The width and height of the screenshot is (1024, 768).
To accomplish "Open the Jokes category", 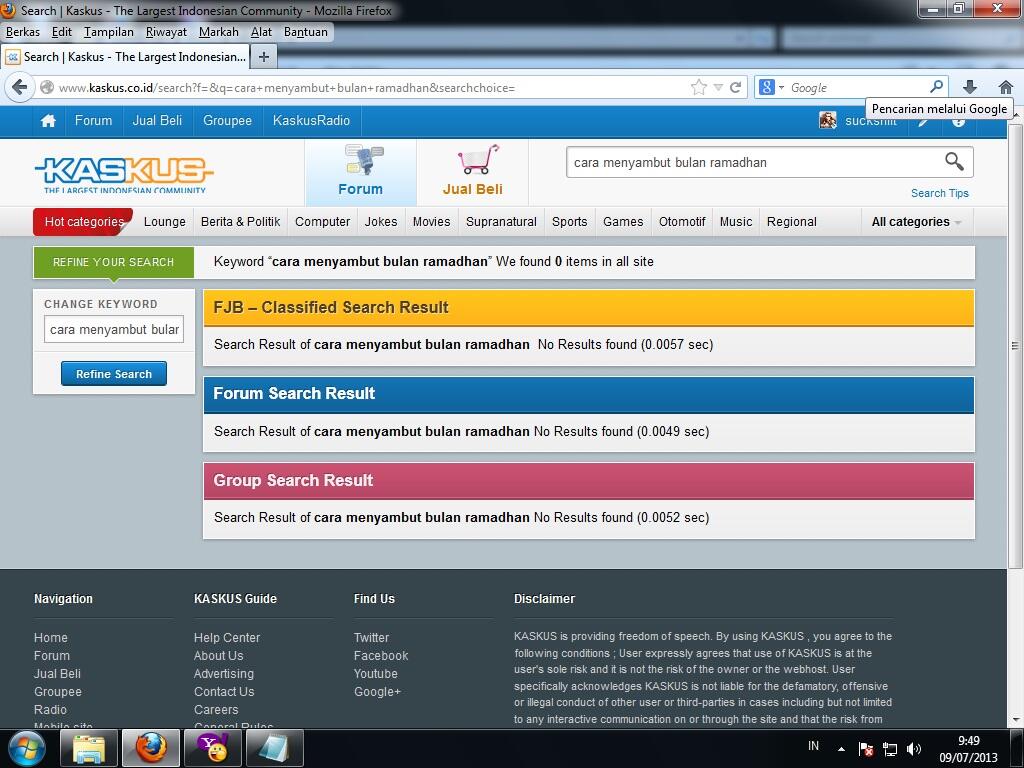I will click(x=381, y=222).
